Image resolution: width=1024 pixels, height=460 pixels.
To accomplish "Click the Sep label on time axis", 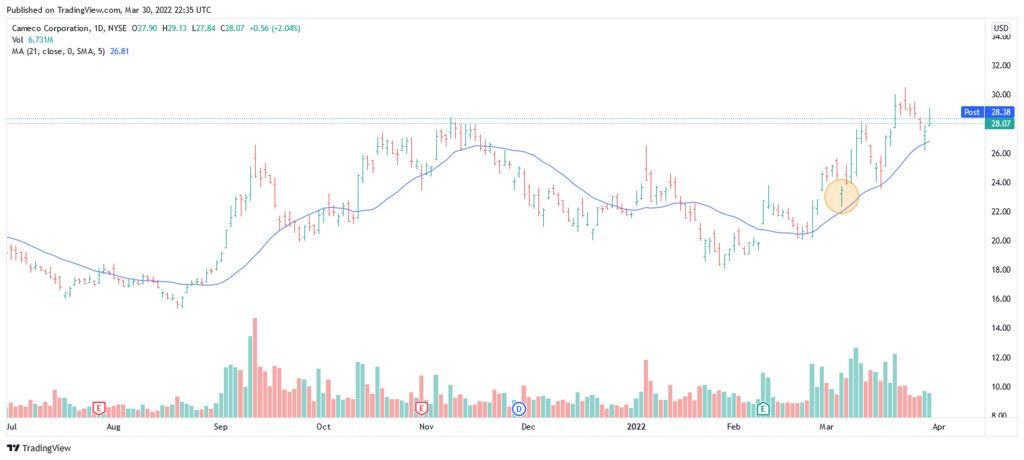I will coord(222,427).
